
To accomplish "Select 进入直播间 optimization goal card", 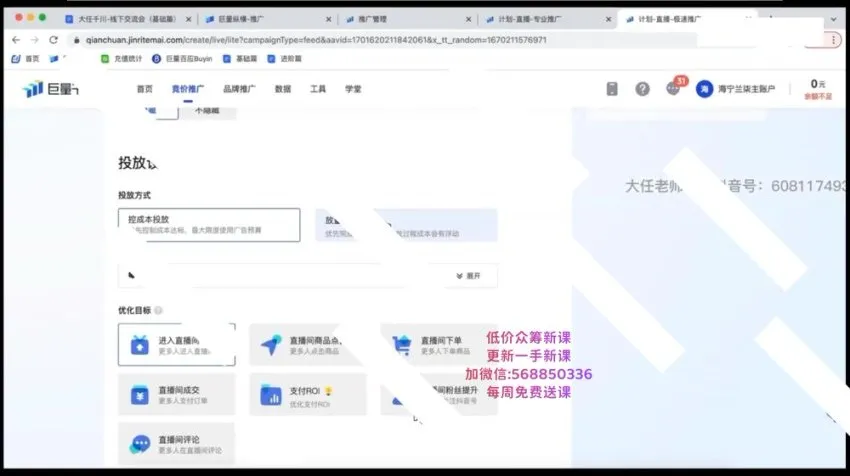I will pos(176,345).
